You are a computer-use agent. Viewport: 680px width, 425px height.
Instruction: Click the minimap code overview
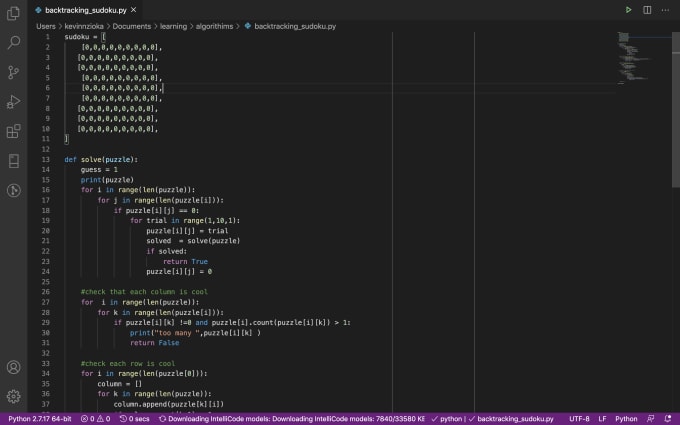click(x=643, y=56)
